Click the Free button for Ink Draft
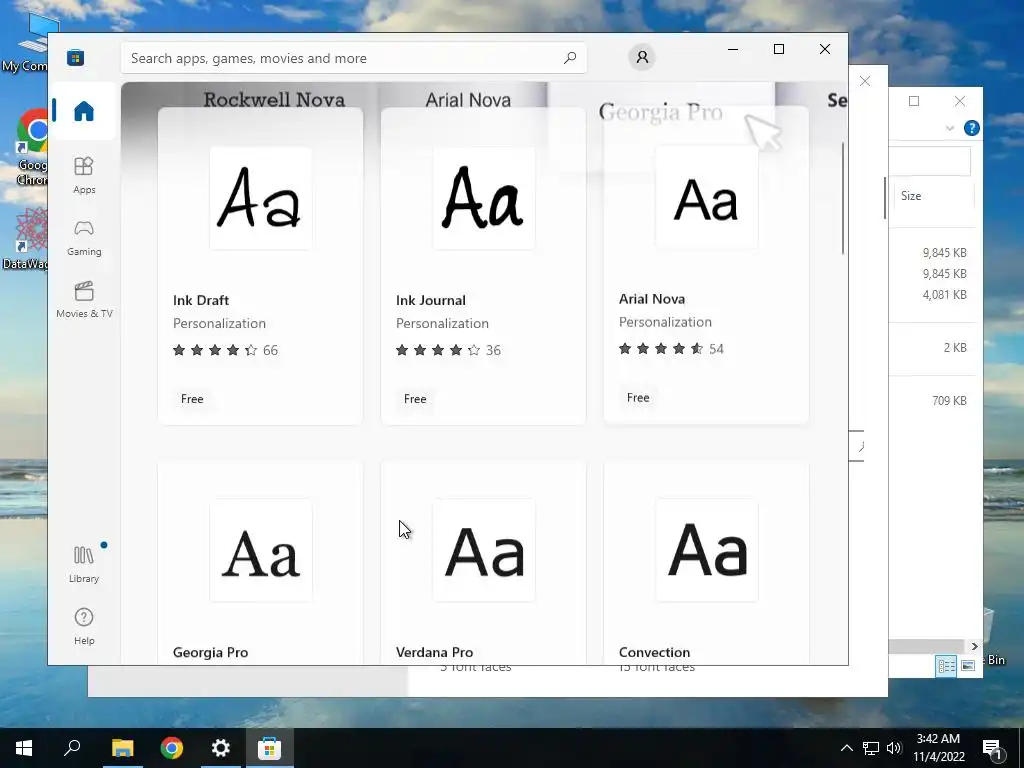Viewport: 1024px width, 768px height. click(x=192, y=399)
